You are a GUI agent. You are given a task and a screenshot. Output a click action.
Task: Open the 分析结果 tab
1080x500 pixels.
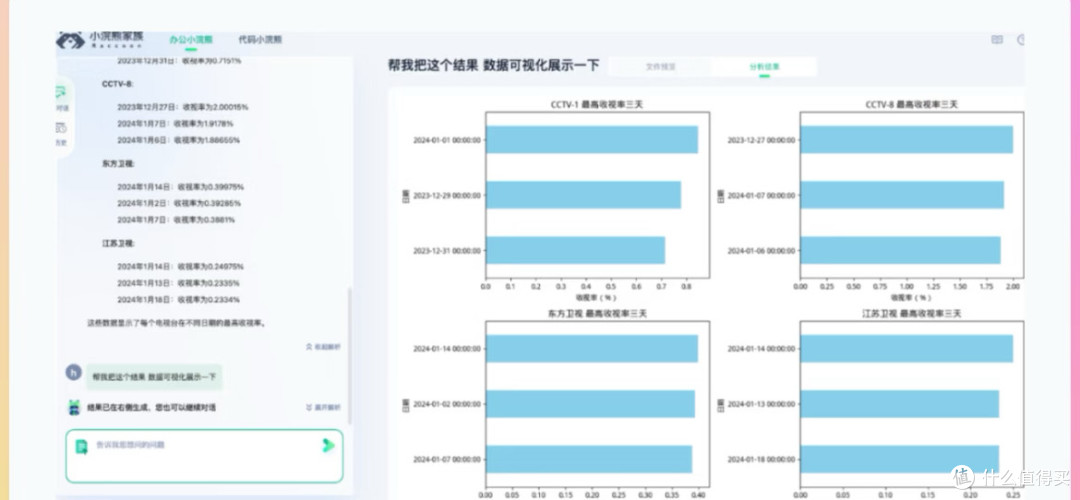tap(765, 67)
